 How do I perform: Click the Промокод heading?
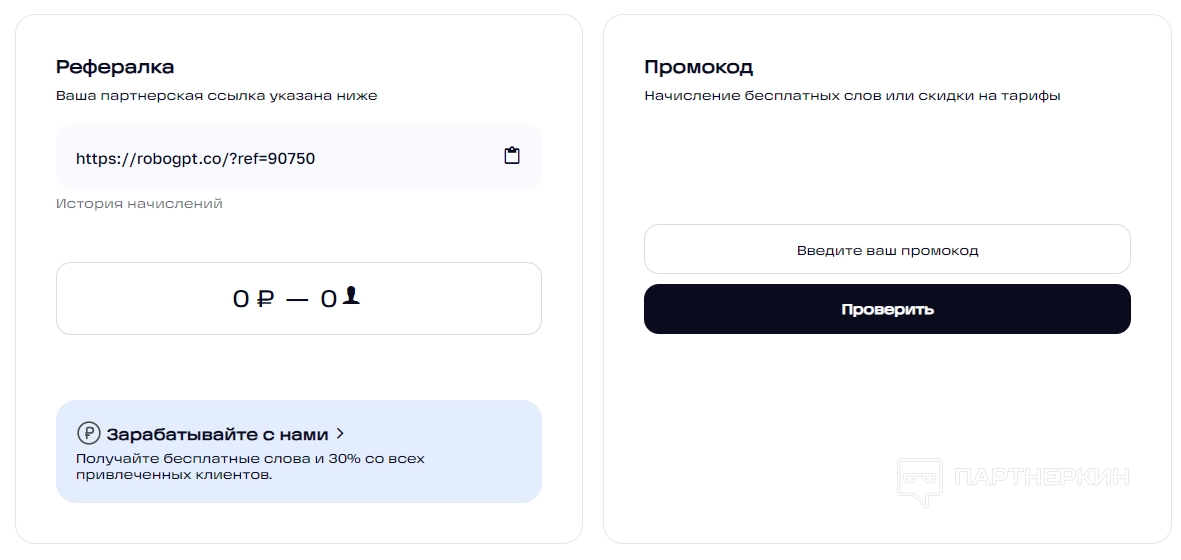point(698,67)
